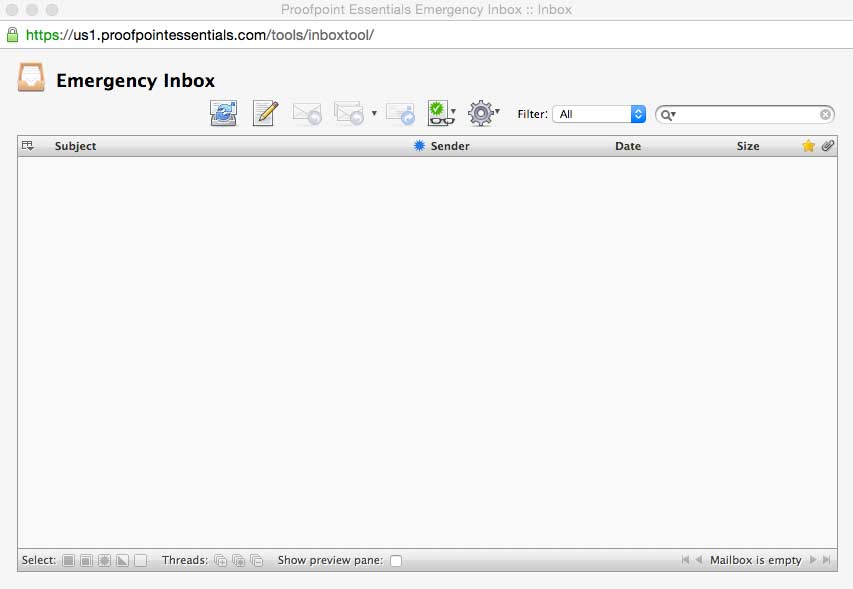
Task: Click the Reply icon
Action: (x=305, y=113)
